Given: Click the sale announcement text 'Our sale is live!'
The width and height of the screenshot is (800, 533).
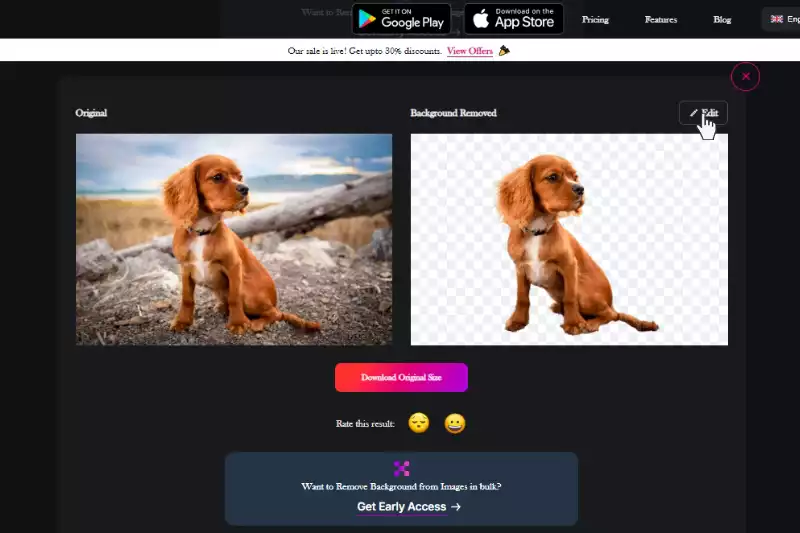Looking at the screenshot, I should click(x=317, y=51).
